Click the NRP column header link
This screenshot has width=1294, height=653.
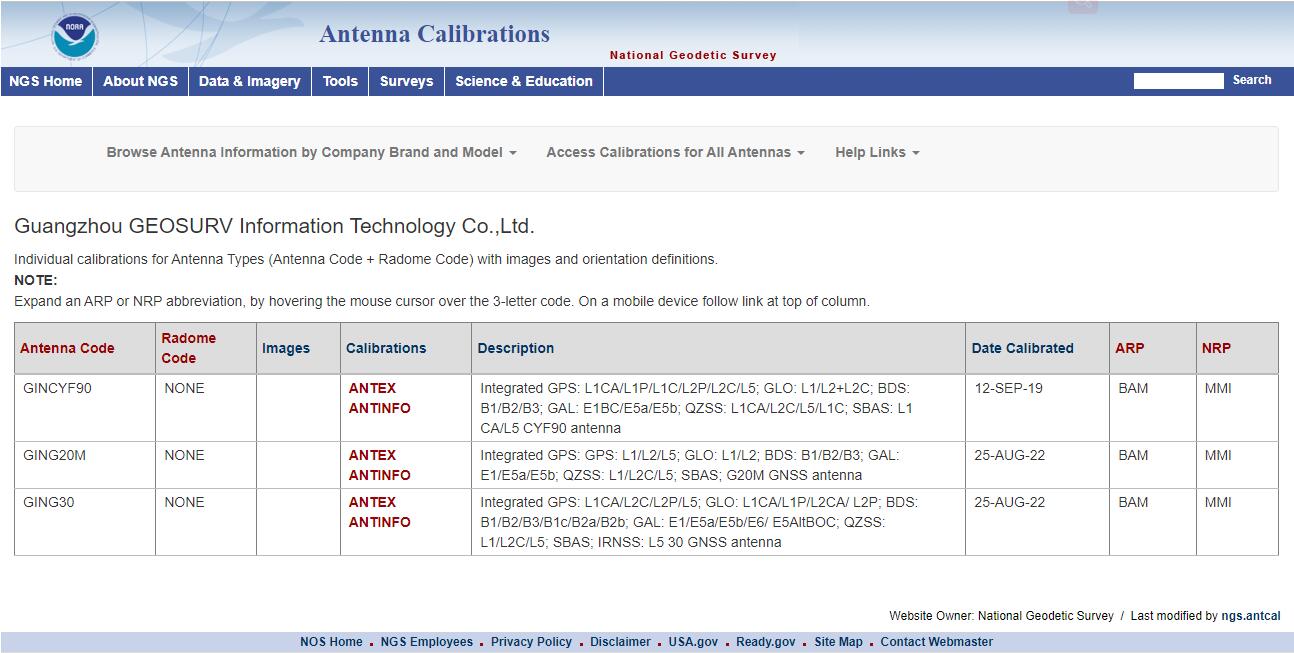[x=1216, y=348]
